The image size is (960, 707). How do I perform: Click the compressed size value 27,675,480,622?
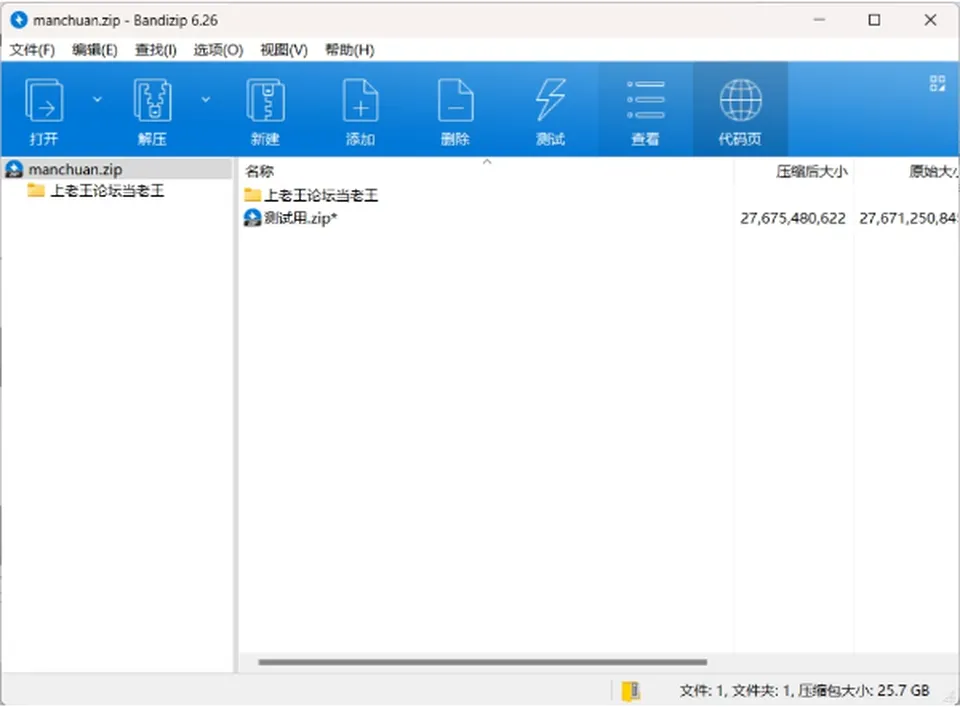pos(793,218)
